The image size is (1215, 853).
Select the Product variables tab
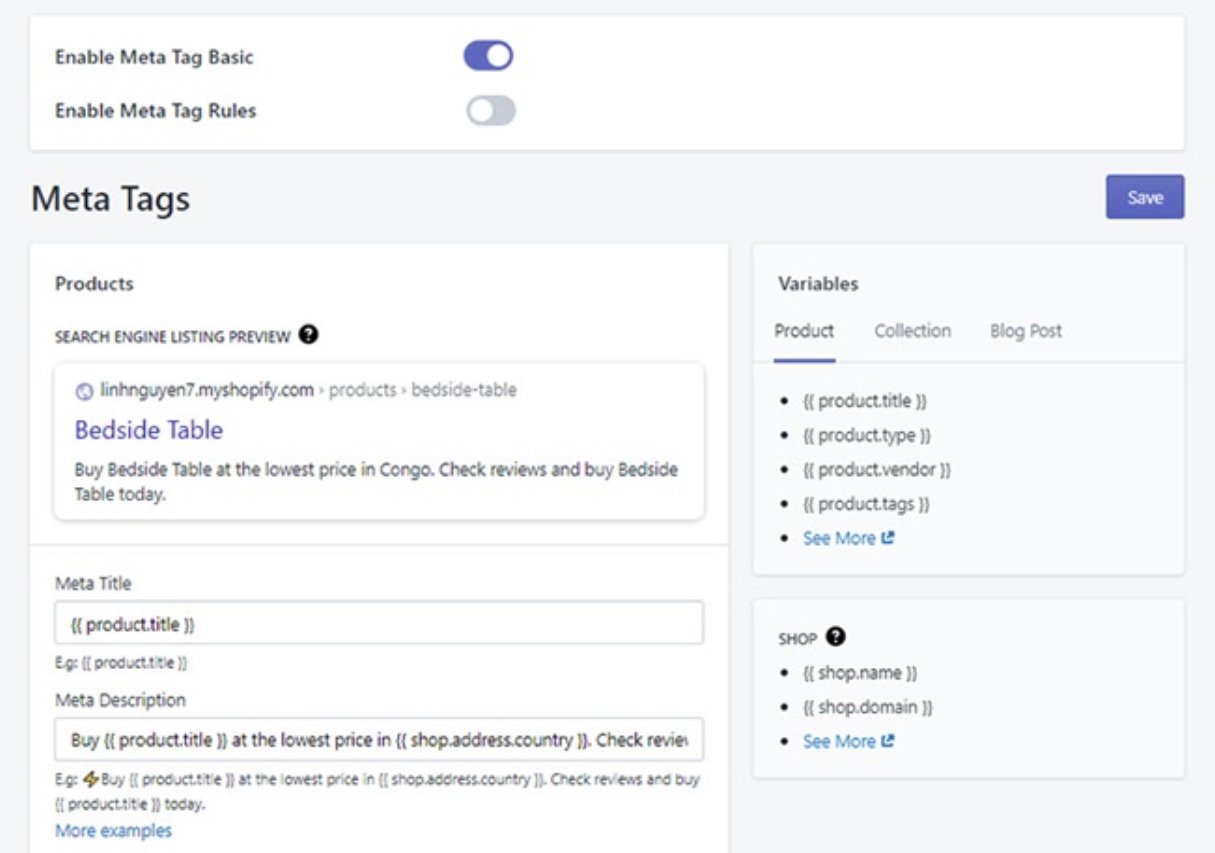(x=805, y=332)
